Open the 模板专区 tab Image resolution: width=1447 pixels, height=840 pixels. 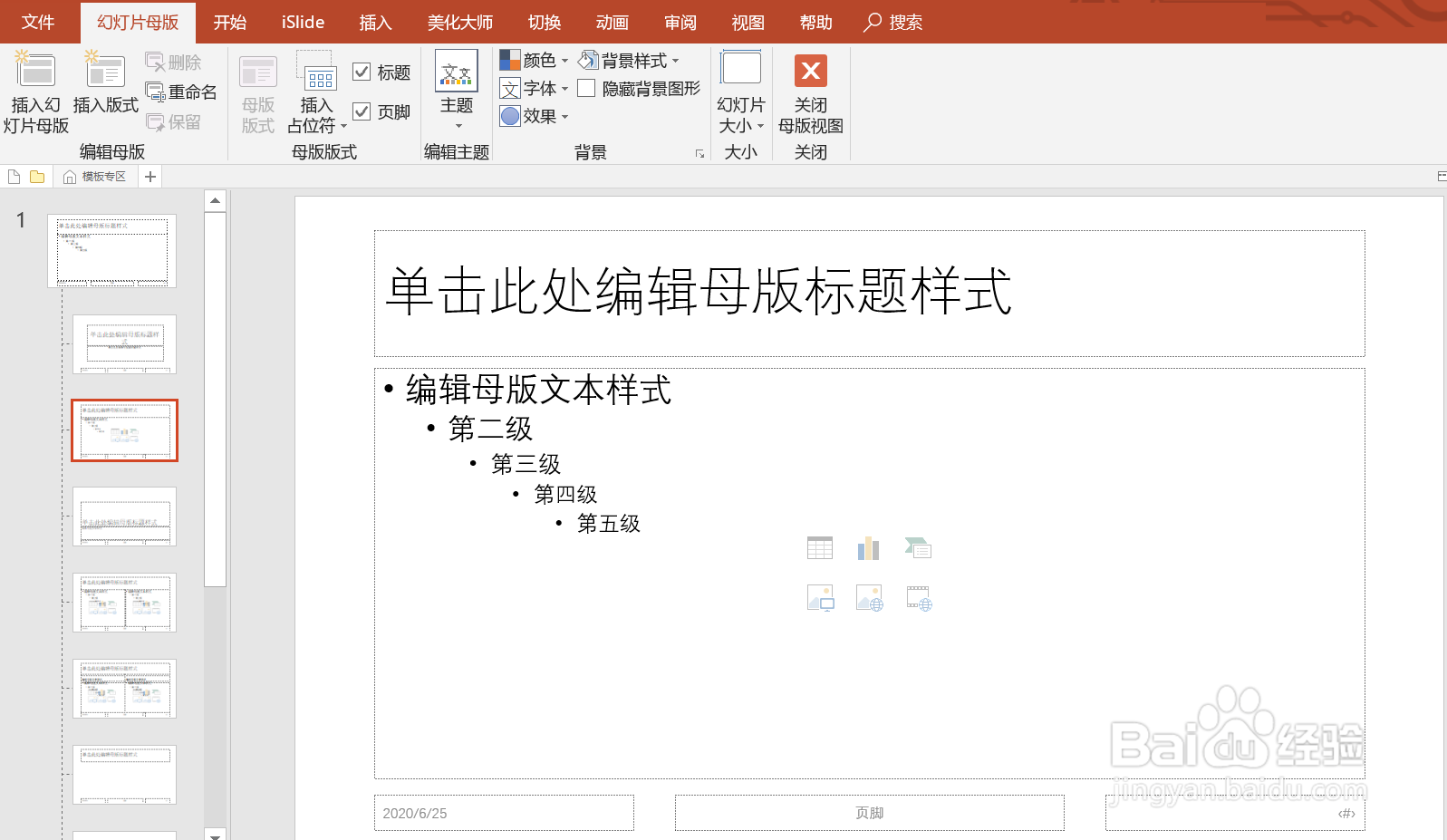[95, 177]
